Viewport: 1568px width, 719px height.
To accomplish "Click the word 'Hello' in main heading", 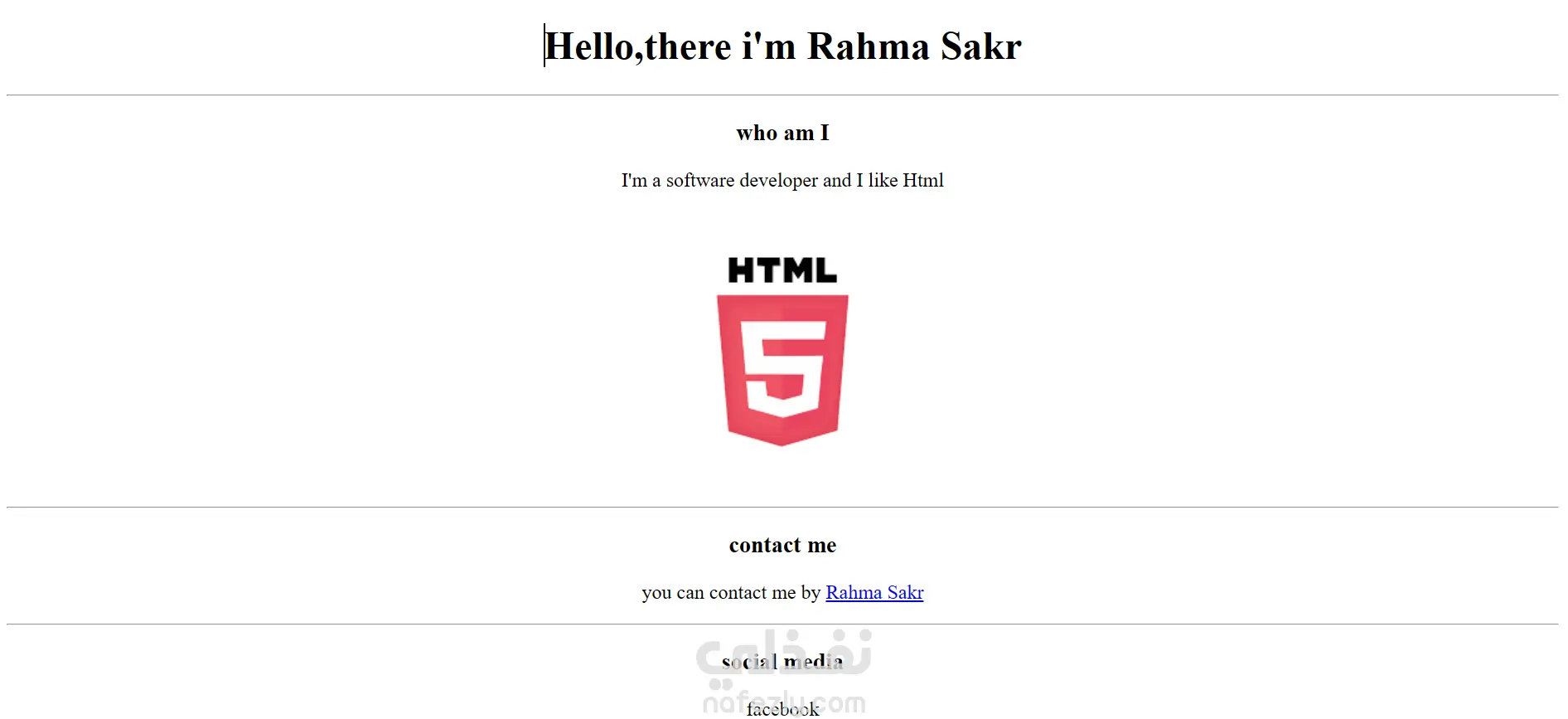I will click(589, 46).
